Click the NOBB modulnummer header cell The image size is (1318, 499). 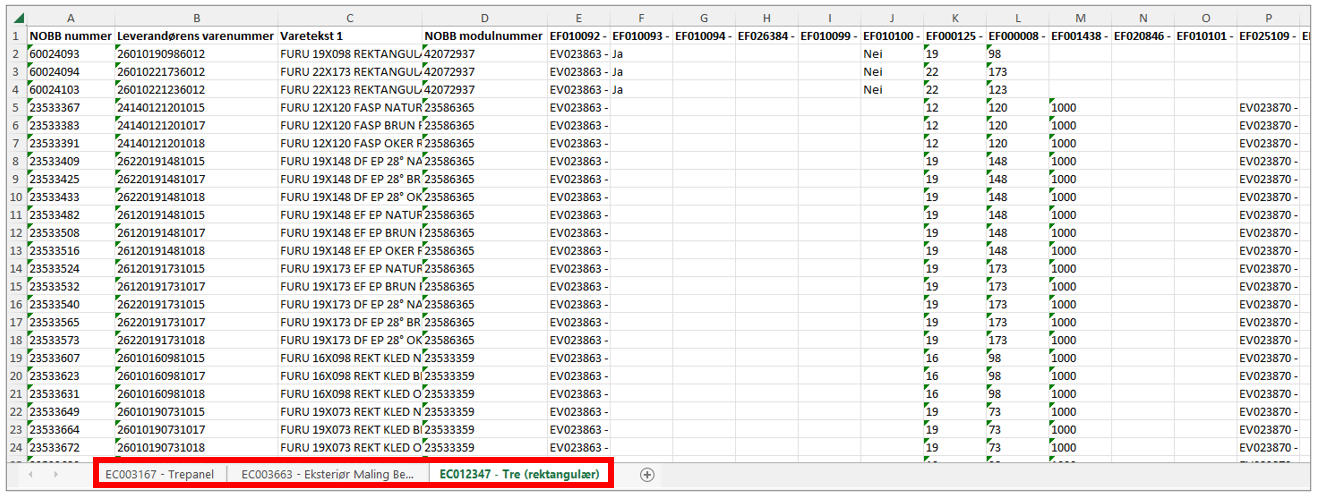[x=484, y=36]
